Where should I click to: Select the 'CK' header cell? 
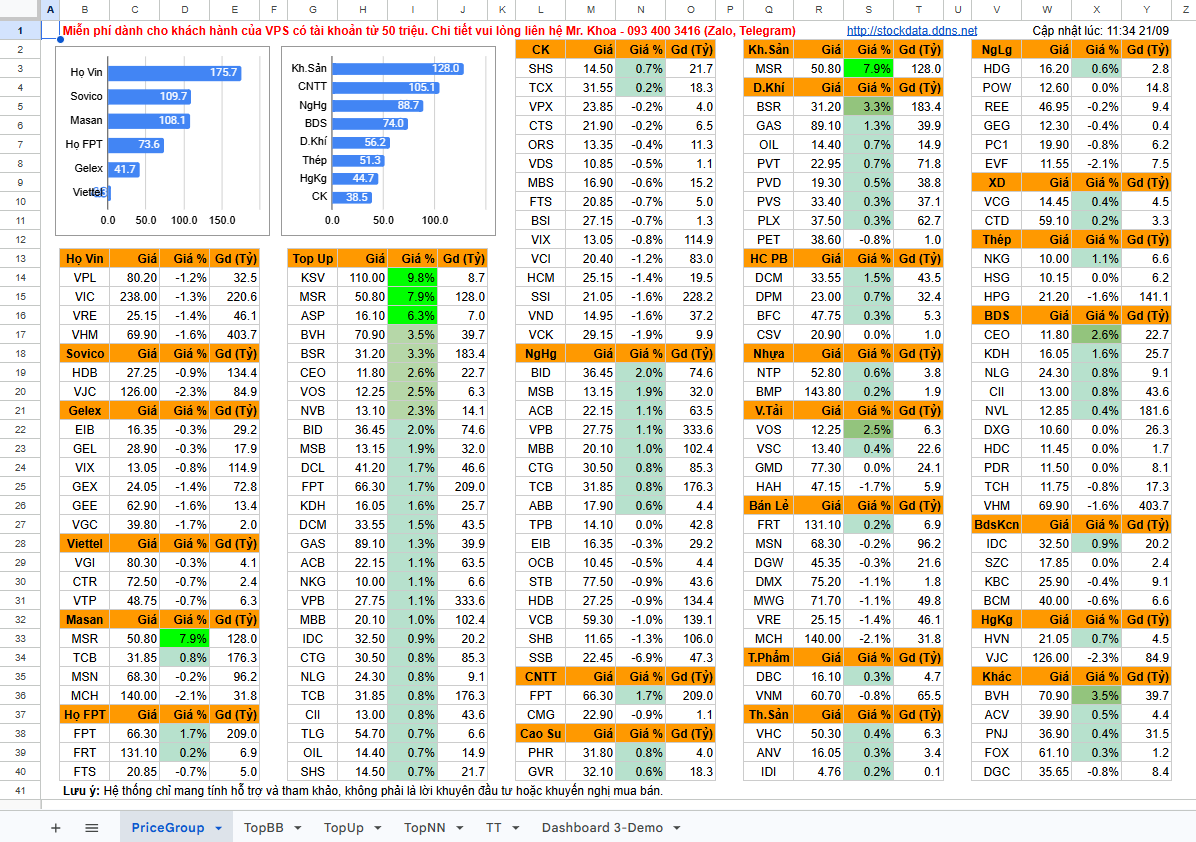541,50
